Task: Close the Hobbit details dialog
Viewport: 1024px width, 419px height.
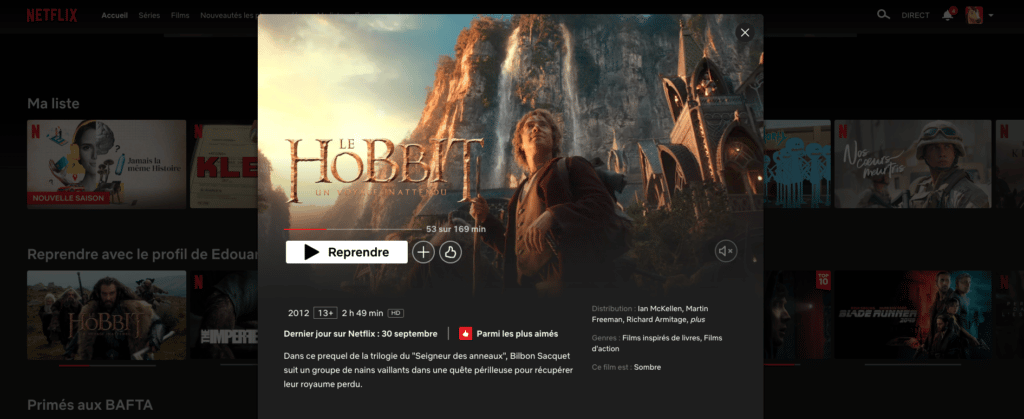Action: pos(744,33)
